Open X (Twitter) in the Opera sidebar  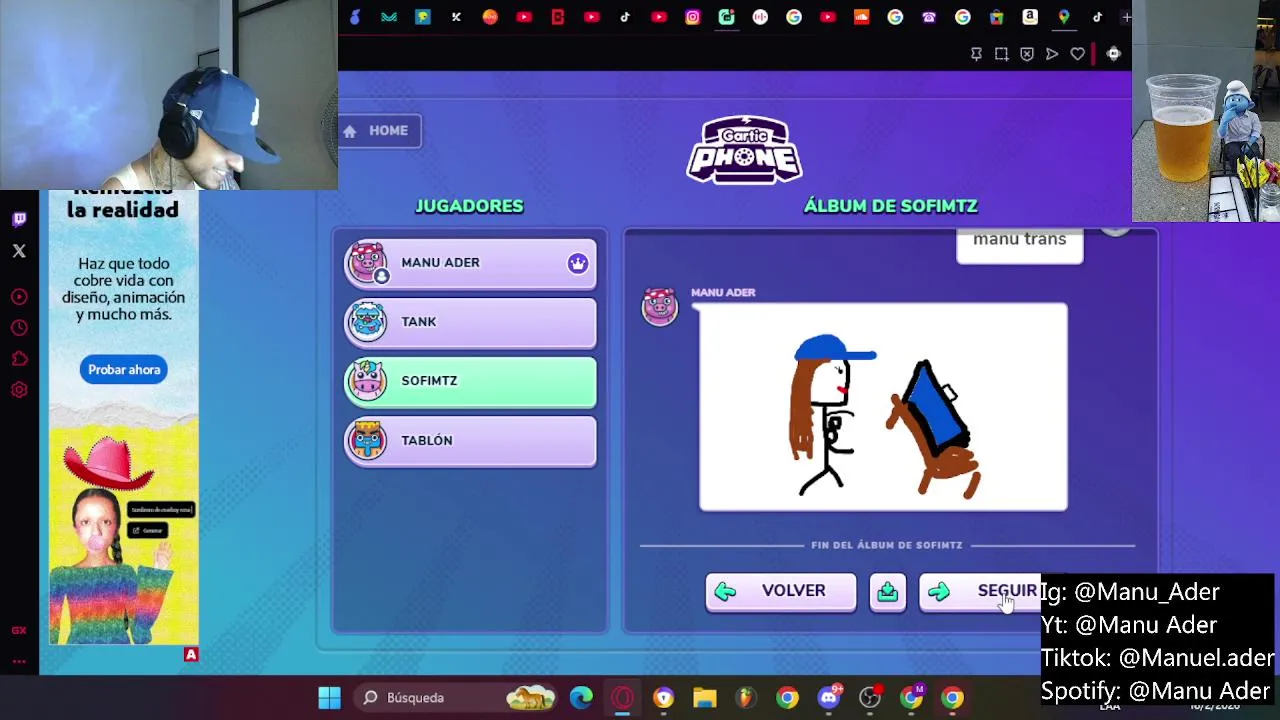[x=19, y=251]
